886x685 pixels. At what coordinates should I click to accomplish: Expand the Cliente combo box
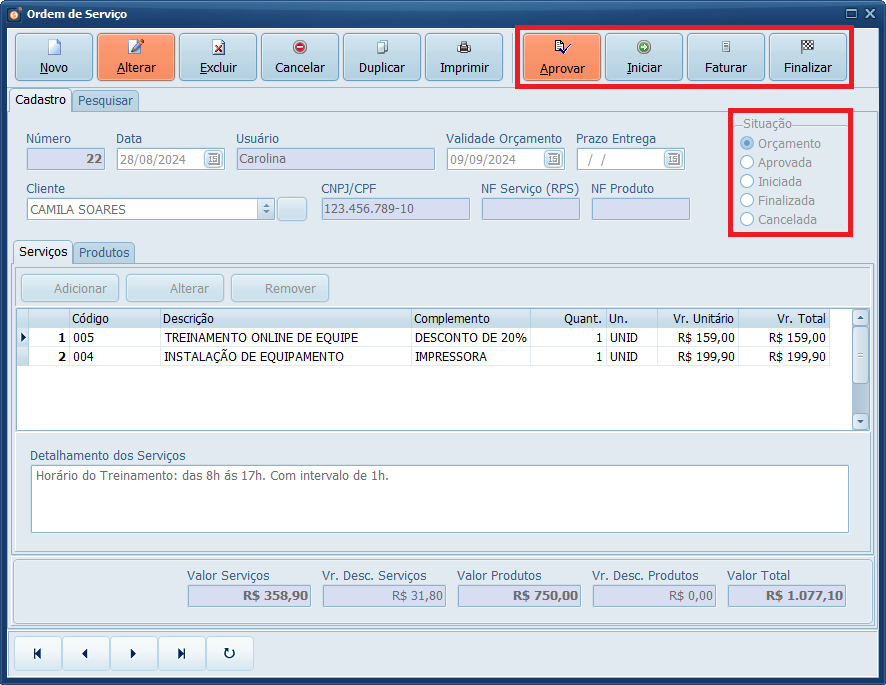pyautogui.click(x=266, y=209)
